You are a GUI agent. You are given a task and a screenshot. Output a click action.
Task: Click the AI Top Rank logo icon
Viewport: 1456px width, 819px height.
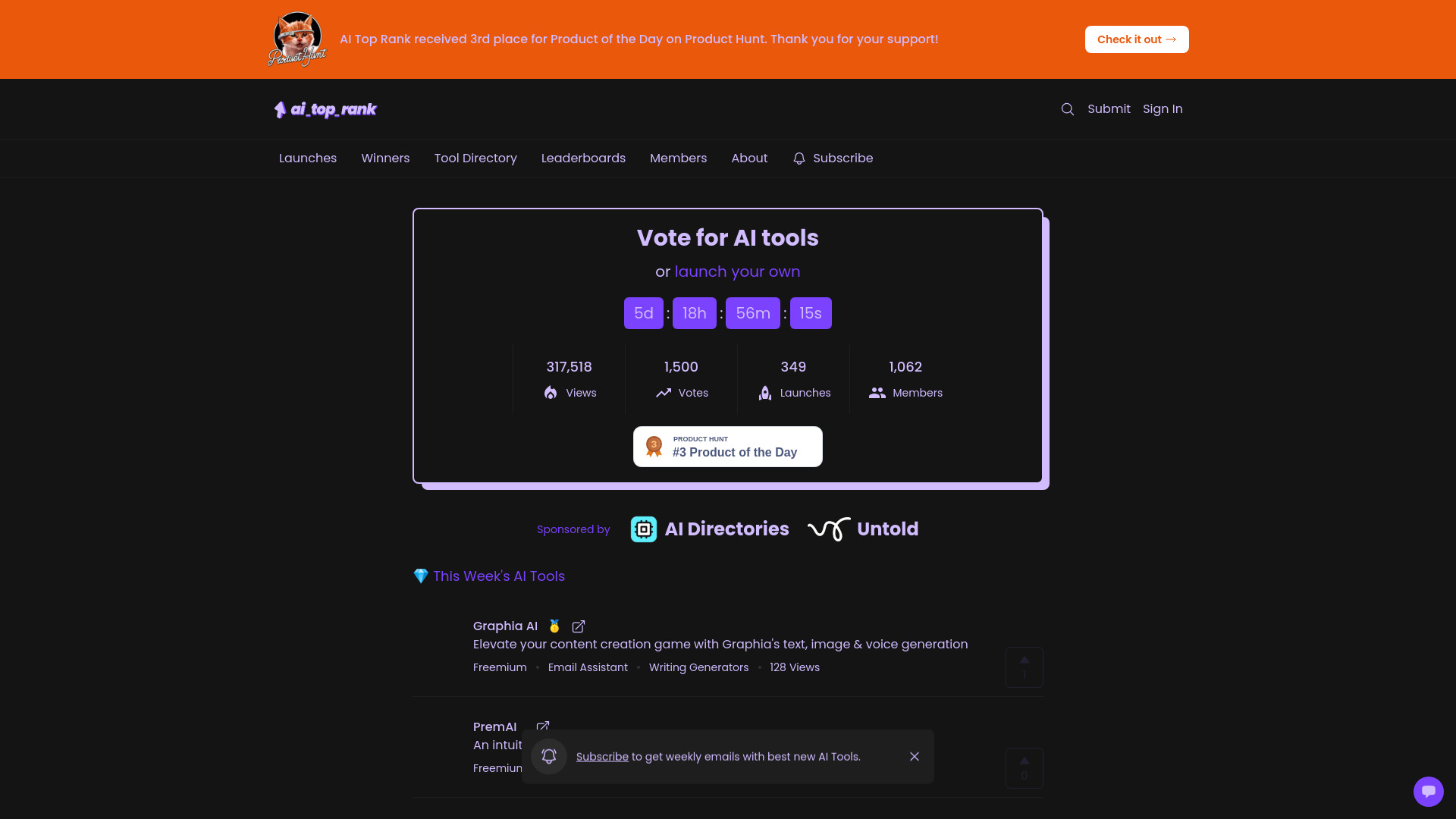point(280,109)
